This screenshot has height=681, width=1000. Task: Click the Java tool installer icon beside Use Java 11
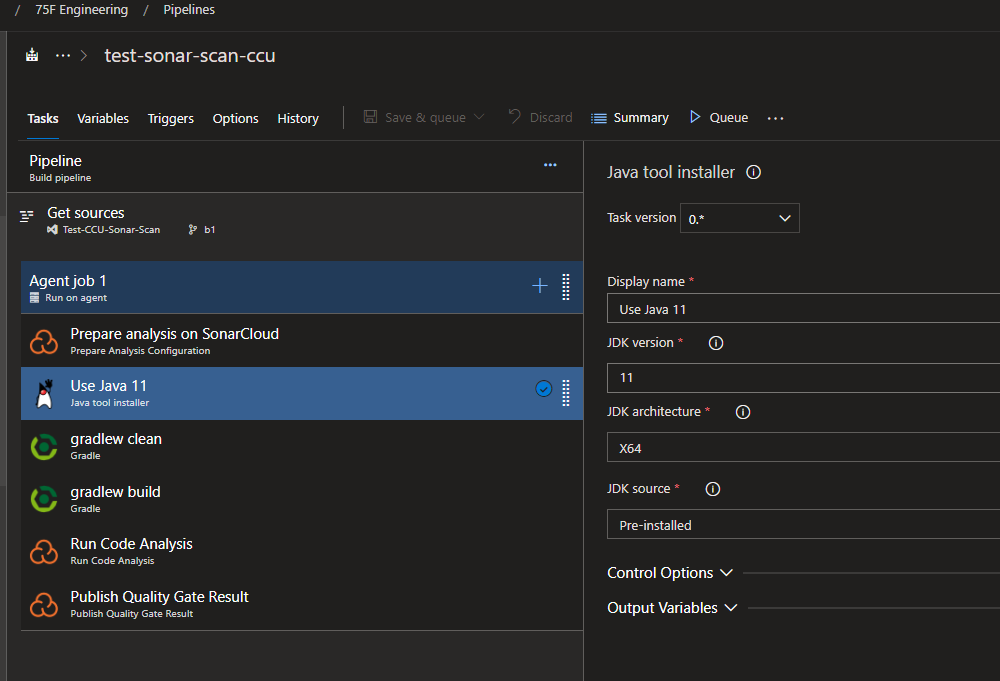coord(44,393)
